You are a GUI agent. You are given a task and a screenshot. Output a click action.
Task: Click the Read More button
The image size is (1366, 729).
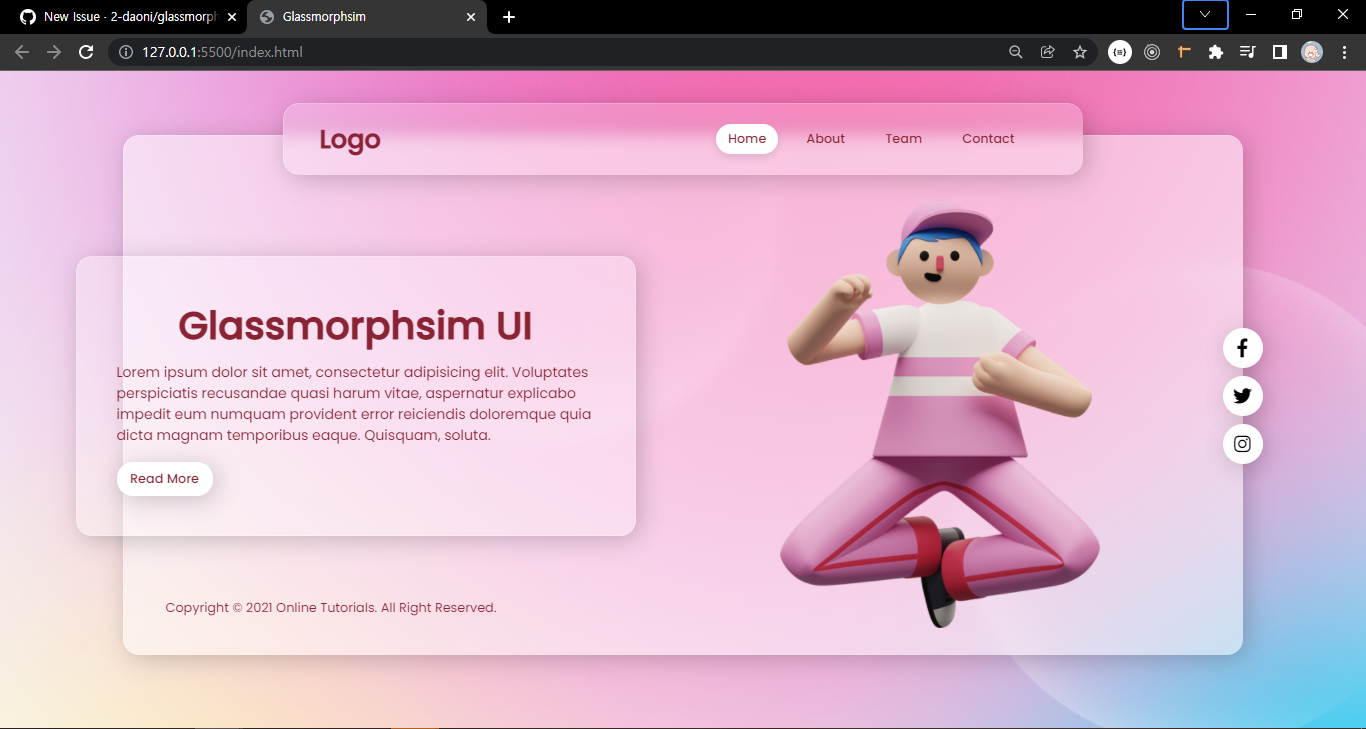click(164, 478)
